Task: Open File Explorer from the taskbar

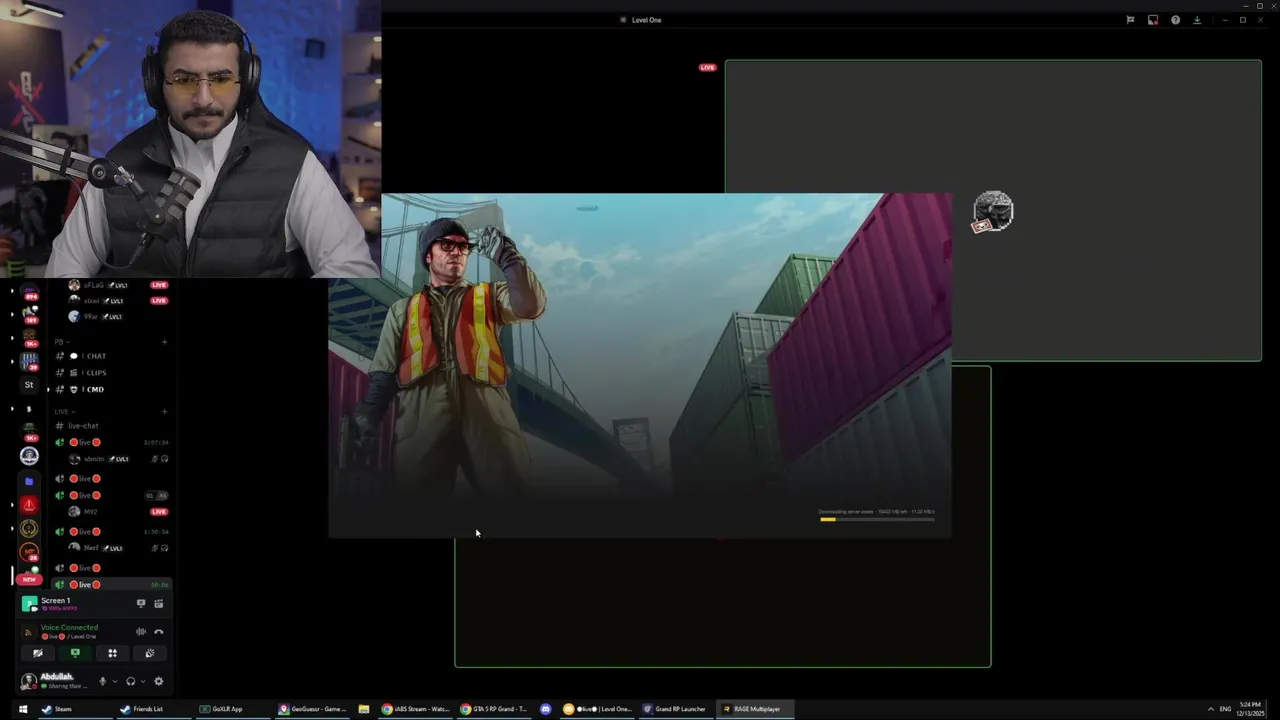Action: [364, 709]
